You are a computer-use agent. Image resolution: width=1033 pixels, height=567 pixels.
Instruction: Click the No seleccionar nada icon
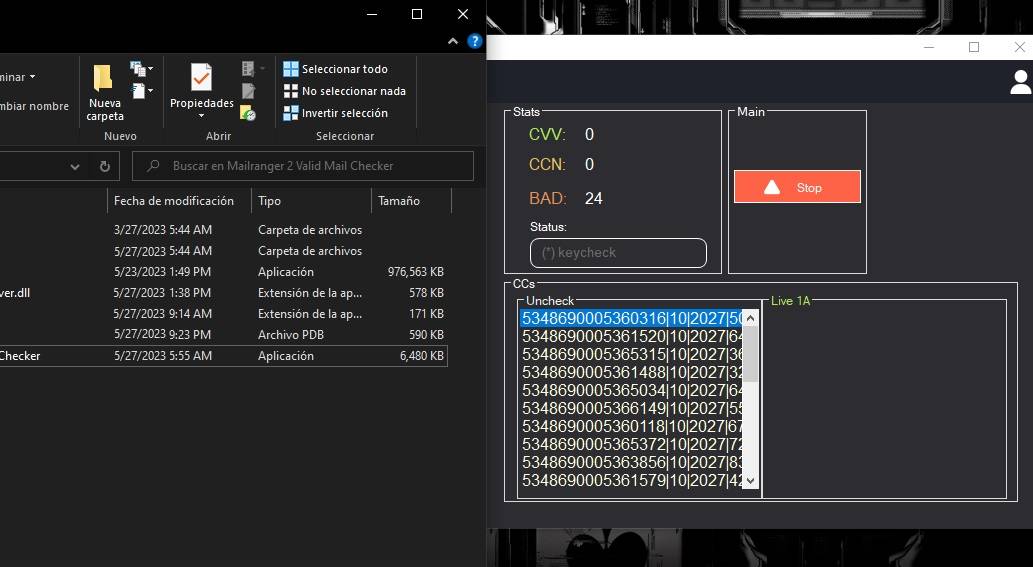[291, 91]
